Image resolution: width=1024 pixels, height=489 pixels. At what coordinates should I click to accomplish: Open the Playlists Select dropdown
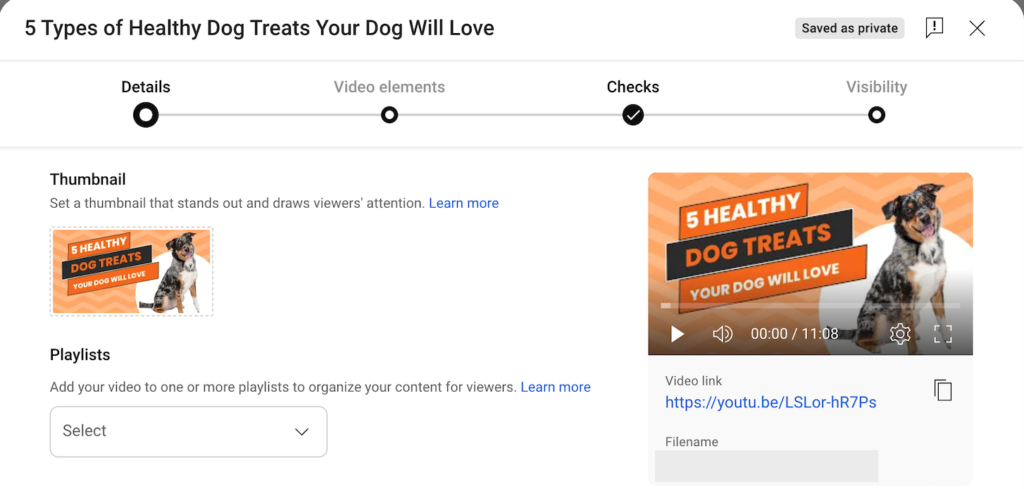pyautogui.click(x=189, y=432)
